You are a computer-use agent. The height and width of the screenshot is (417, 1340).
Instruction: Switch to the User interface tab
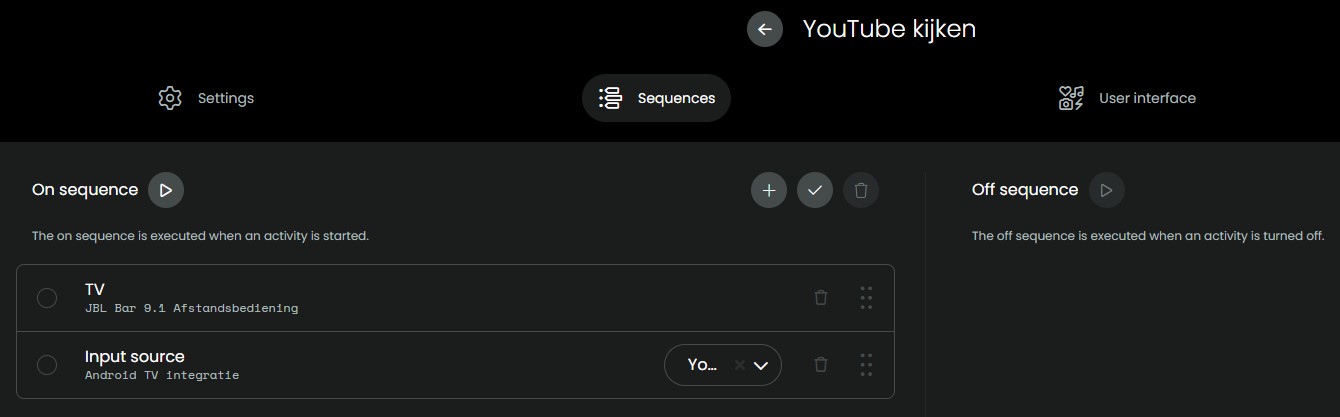(1127, 98)
